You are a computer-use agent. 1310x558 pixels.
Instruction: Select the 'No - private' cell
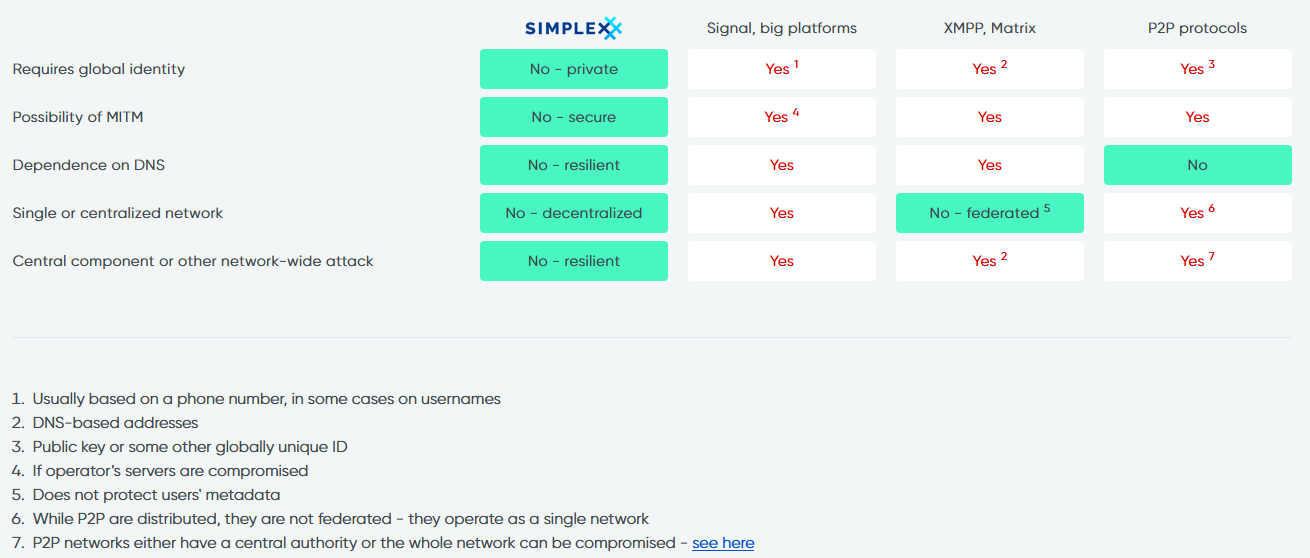coord(574,69)
